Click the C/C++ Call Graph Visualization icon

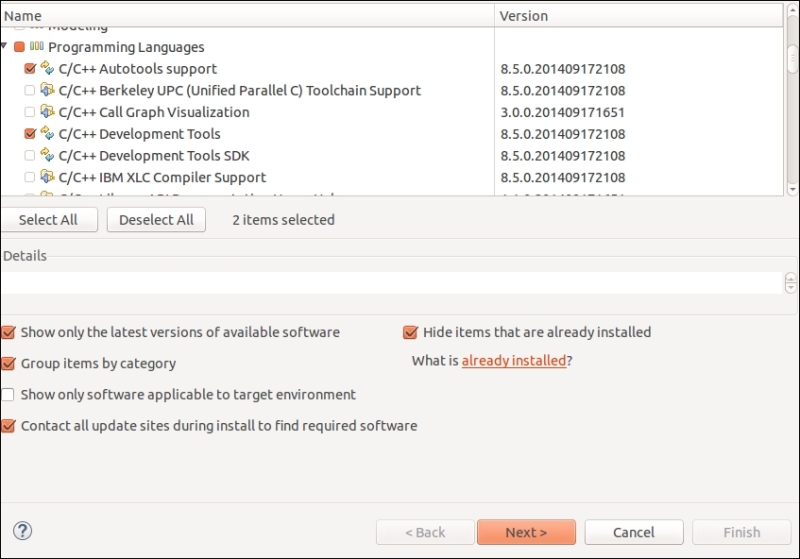[47, 112]
